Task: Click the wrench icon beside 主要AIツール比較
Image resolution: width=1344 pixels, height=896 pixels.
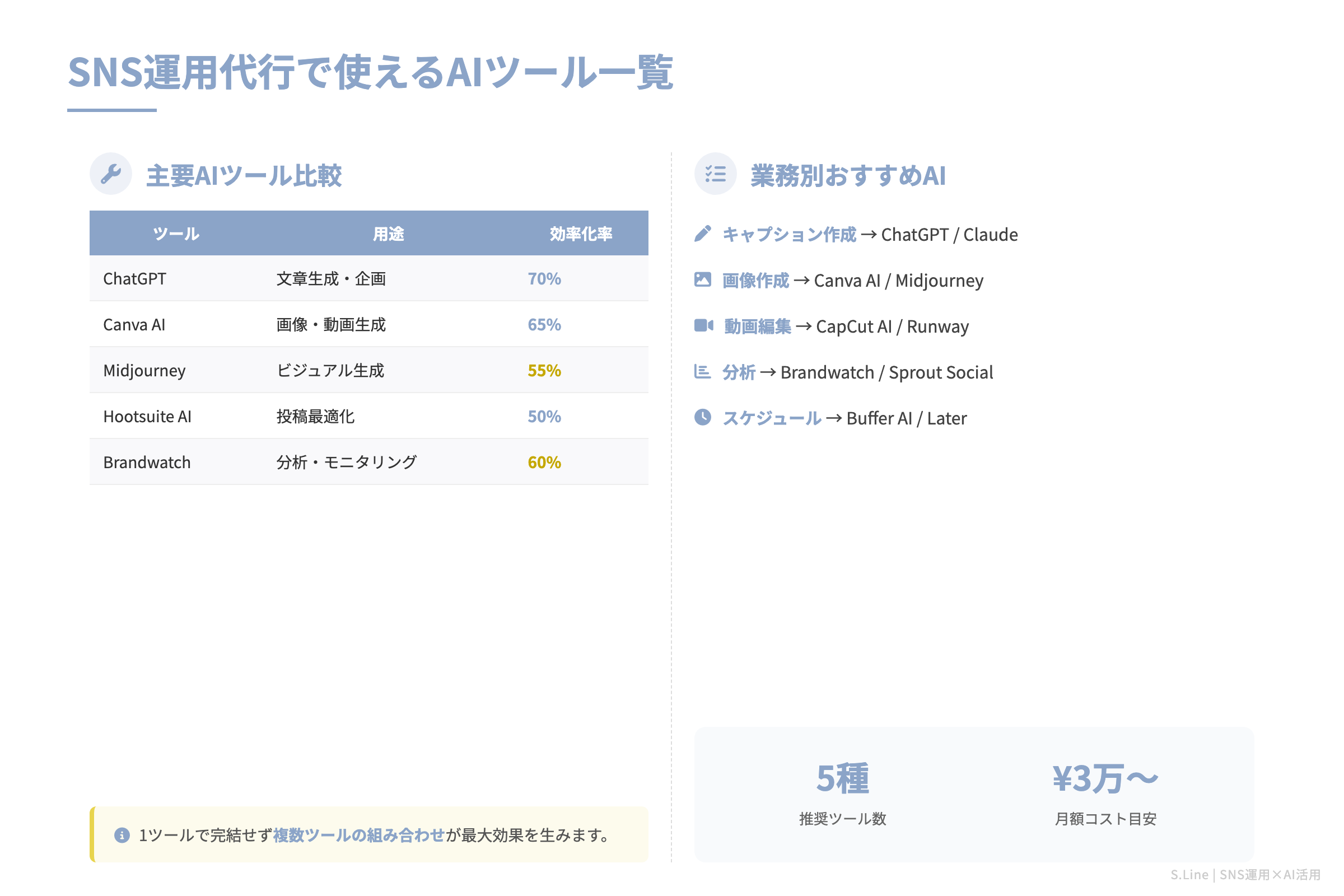Action: pyautogui.click(x=111, y=173)
